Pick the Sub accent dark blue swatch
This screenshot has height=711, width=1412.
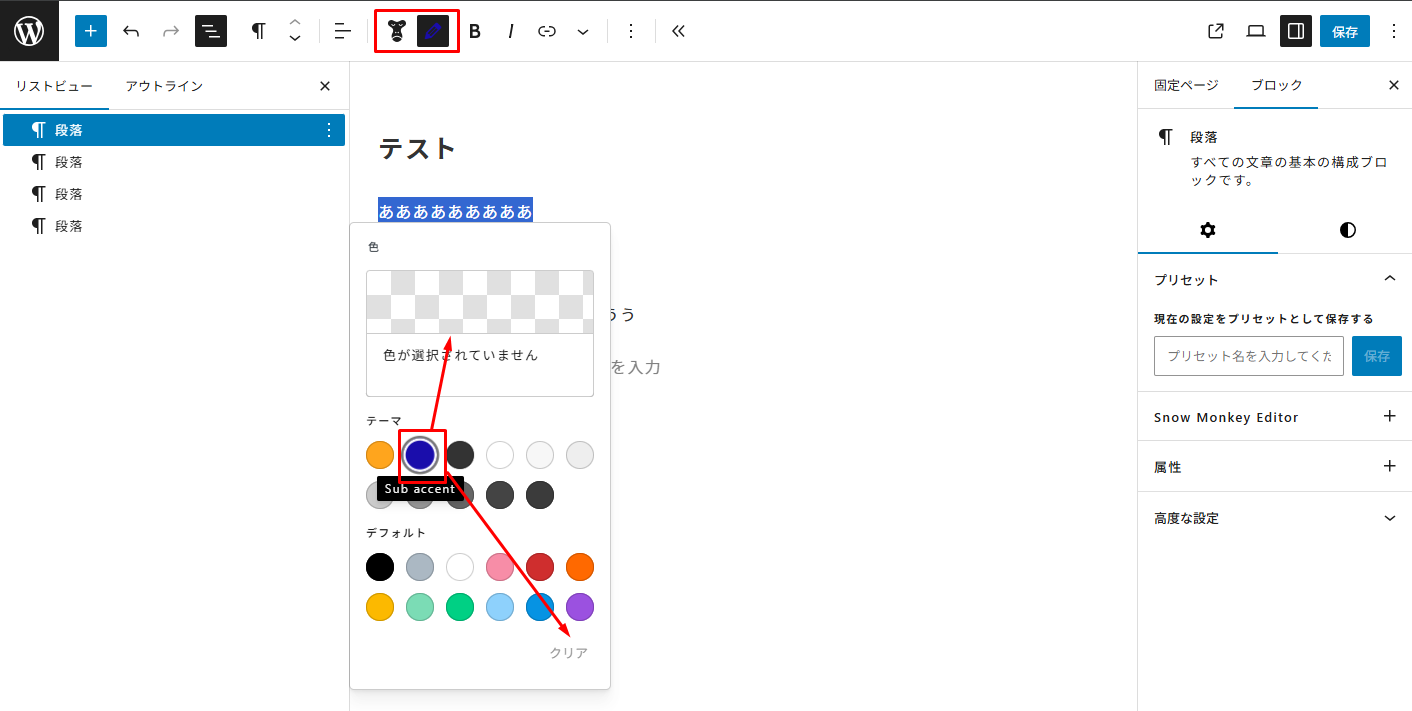pyautogui.click(x=420, y=455)
